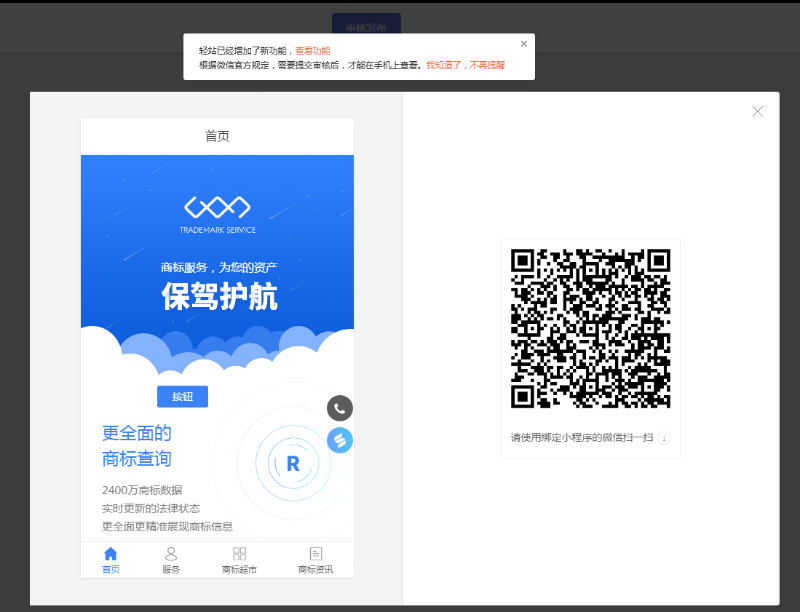
Task: Close the preview dialog
Action: [x=758, y=112]
